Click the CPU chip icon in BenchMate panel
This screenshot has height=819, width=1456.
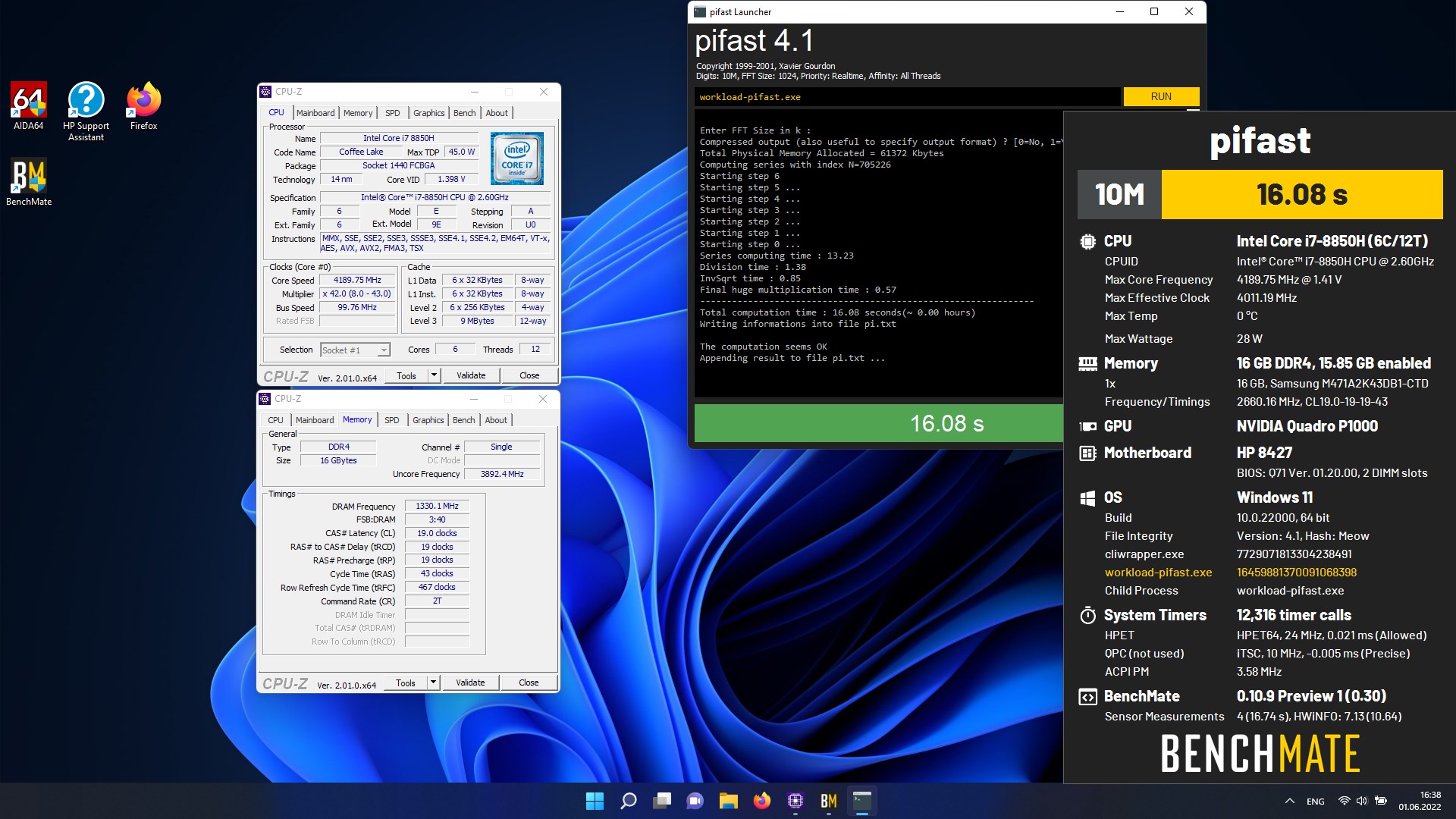[1087, 242]
